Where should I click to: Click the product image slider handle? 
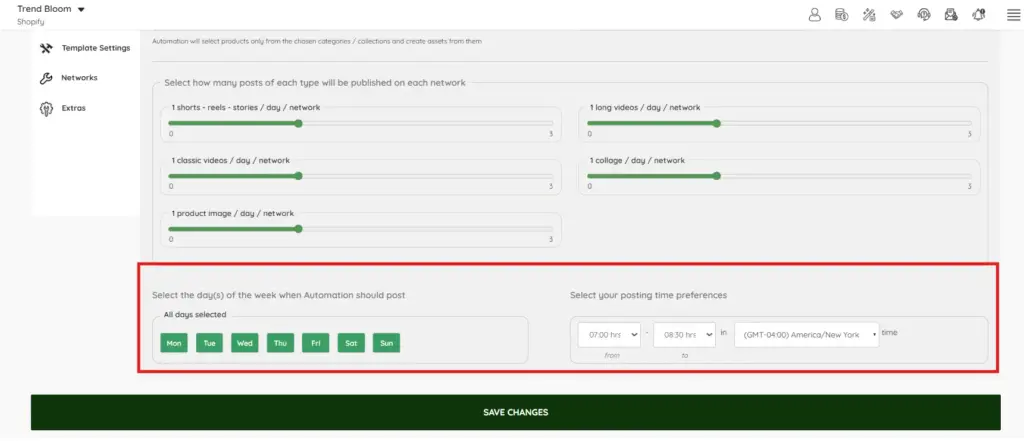298,229
